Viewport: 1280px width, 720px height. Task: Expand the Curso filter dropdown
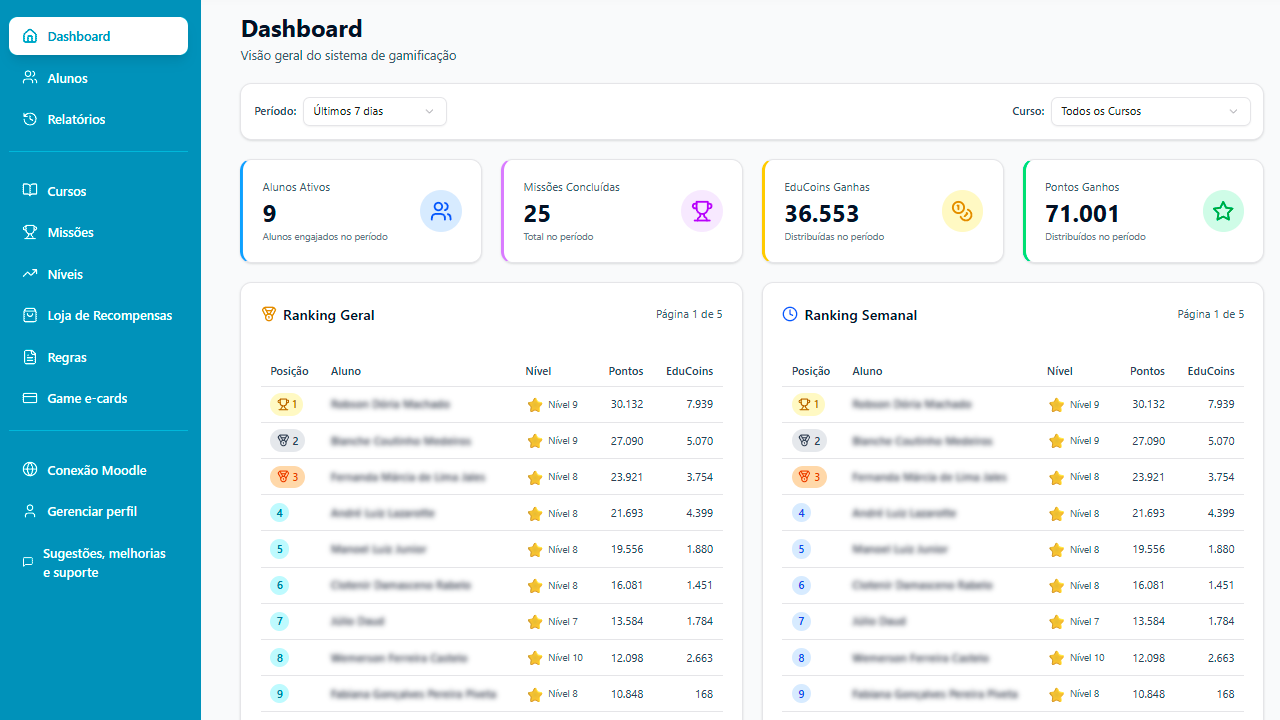point(1149,111)
